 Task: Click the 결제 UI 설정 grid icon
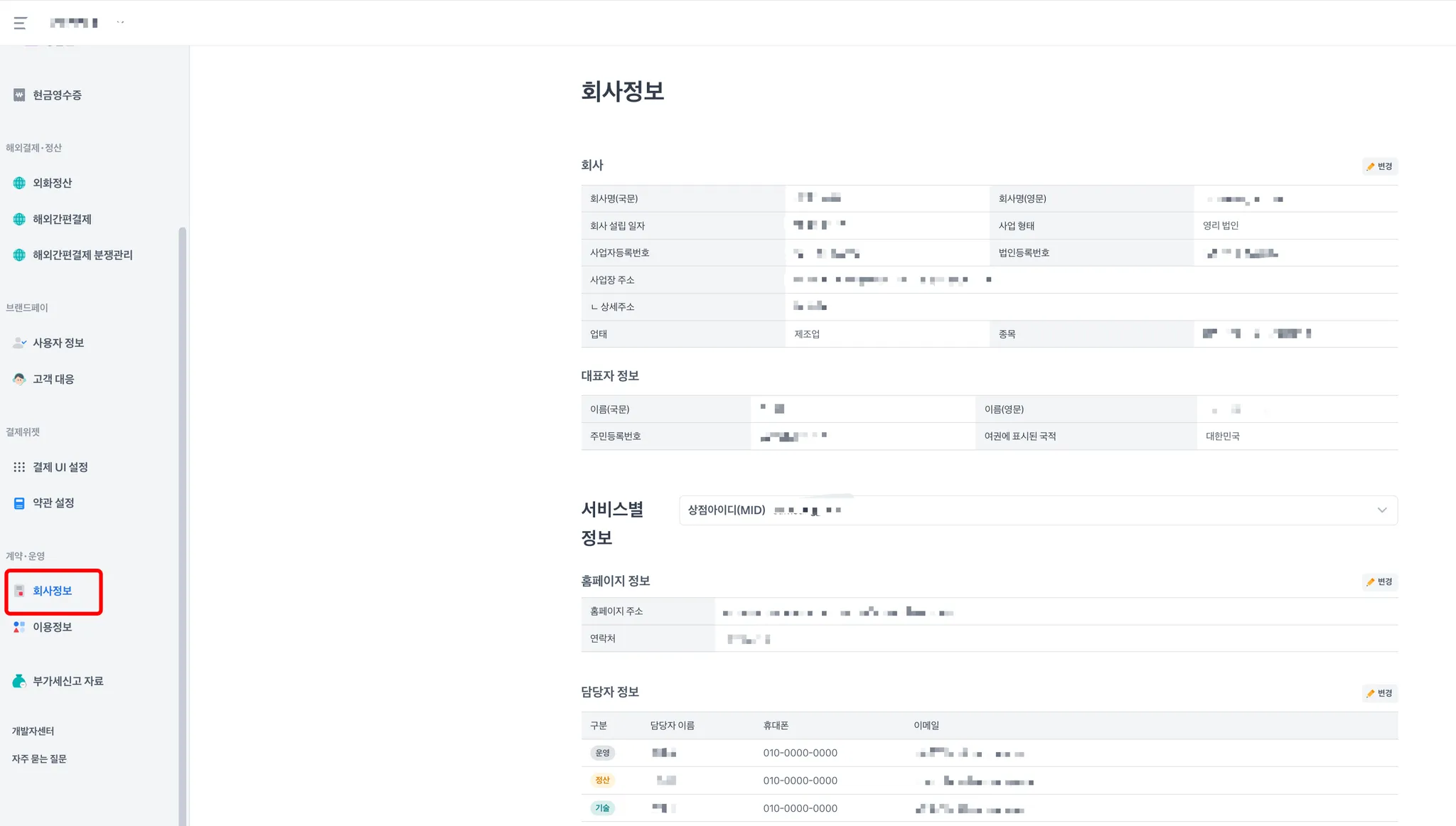pos(19,468)
